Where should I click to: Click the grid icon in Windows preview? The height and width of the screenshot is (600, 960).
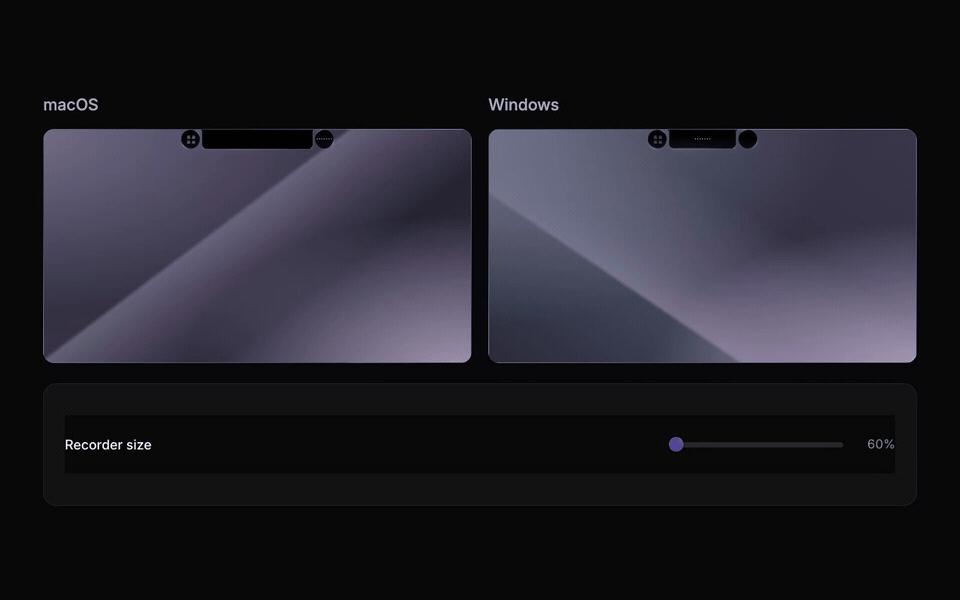(657, 139)
